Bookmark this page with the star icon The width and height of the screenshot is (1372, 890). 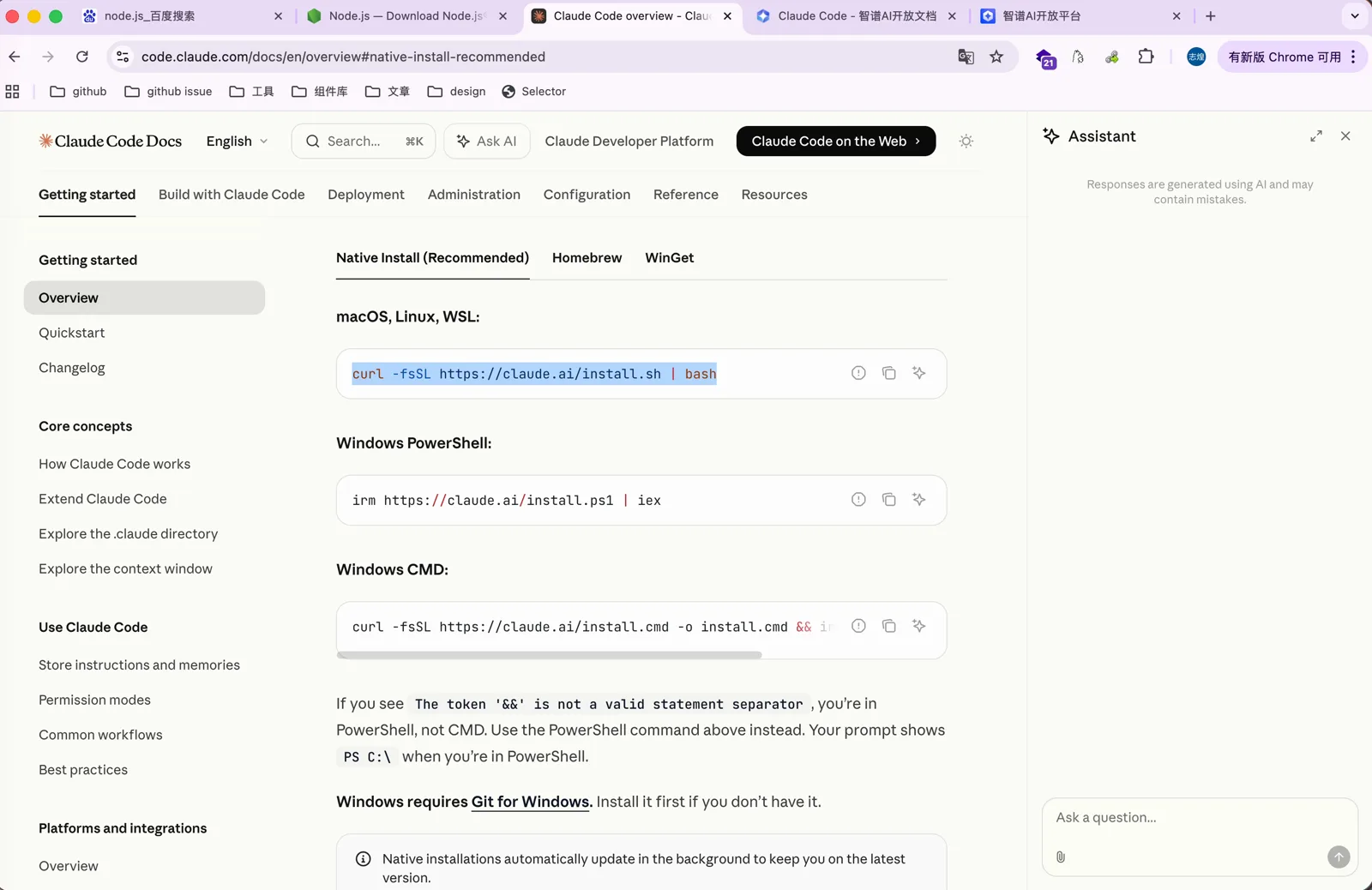pos(996,57)
